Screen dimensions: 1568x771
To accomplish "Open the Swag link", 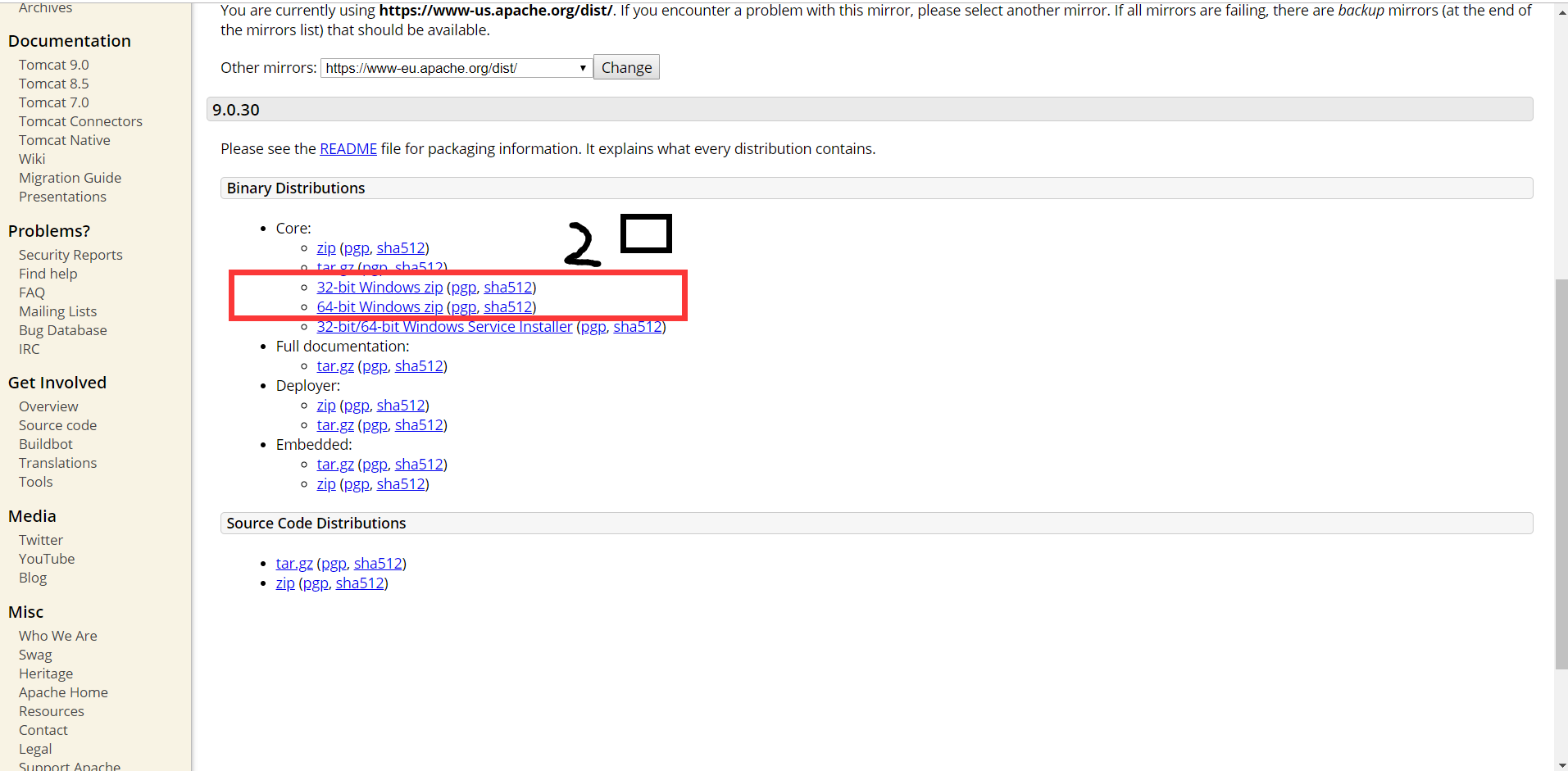I will pyautogui.click(x=35, y=655).
